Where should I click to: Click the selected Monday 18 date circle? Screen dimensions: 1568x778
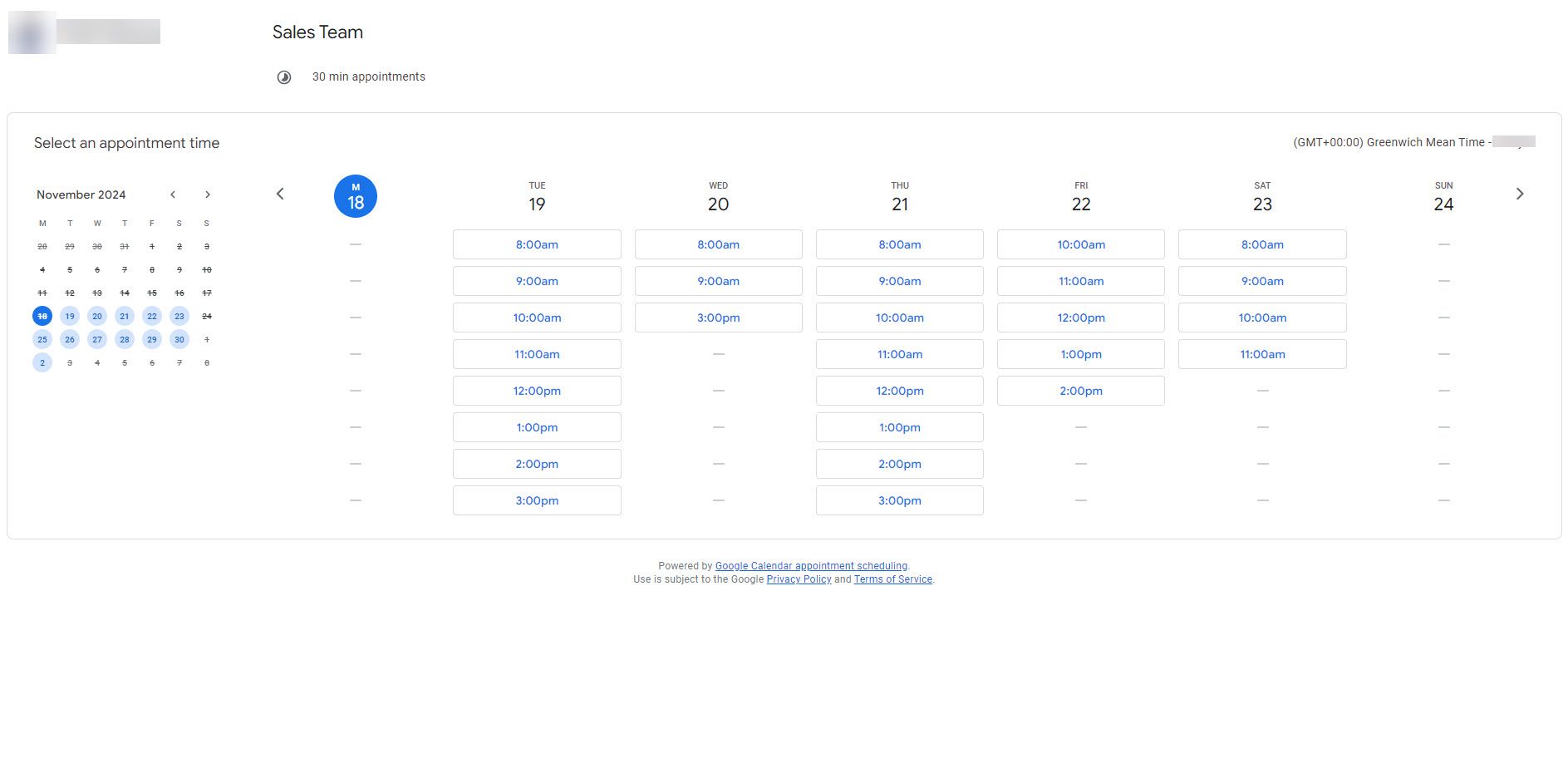(355, 196)
